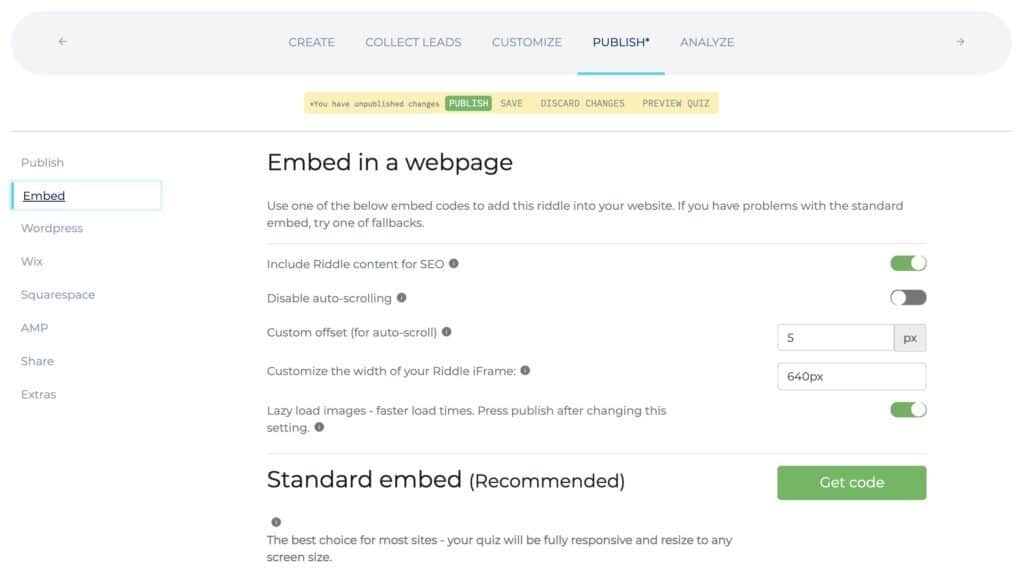Show info tooltip for iFrame width setting
1024x584 pixels.
point(525,370)
